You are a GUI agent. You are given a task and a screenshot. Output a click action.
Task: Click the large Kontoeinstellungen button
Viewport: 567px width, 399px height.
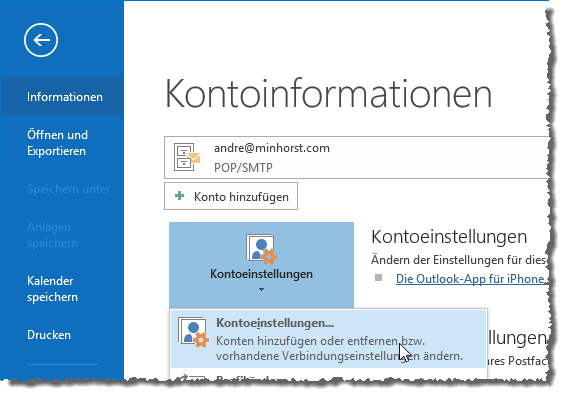(x=261, y=265)
